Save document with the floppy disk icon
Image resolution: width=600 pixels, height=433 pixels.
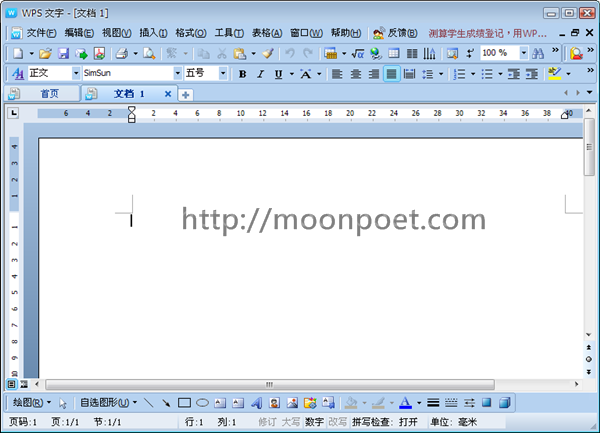pyautogui.click(x=63, y=53)
